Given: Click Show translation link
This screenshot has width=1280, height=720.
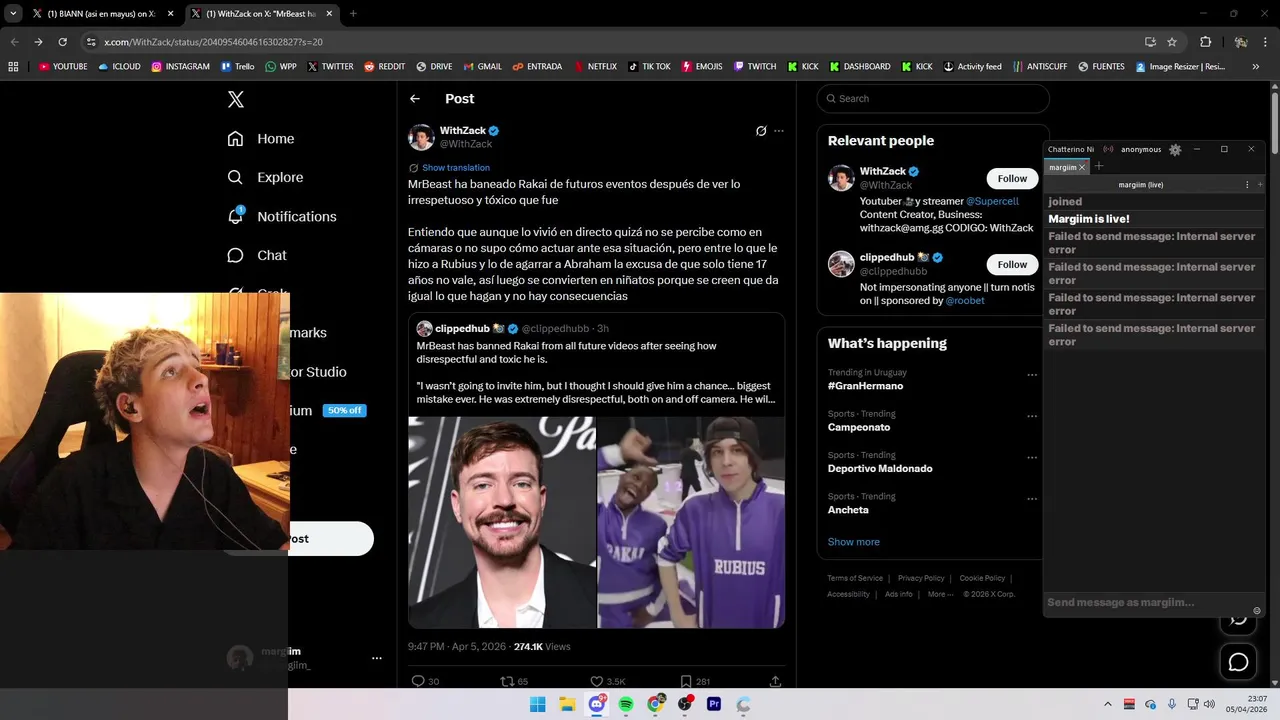Looking at the screenshot, I should coord(456,168).
